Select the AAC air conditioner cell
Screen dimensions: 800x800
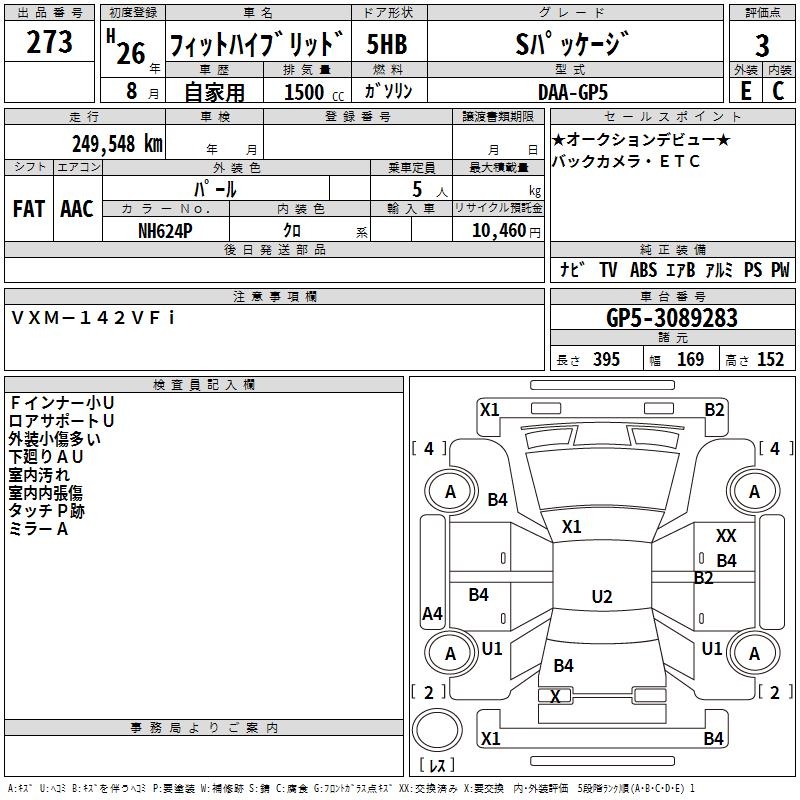77,209
